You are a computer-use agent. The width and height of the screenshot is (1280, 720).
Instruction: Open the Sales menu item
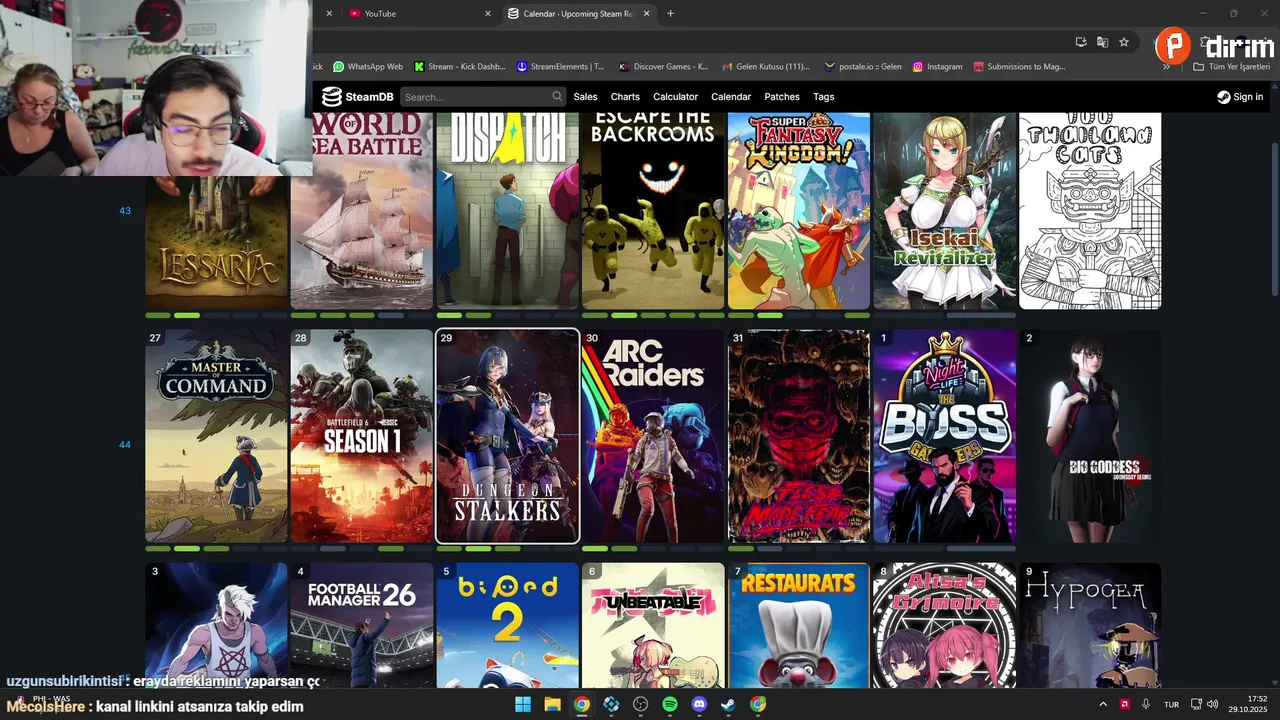point(585,97)
